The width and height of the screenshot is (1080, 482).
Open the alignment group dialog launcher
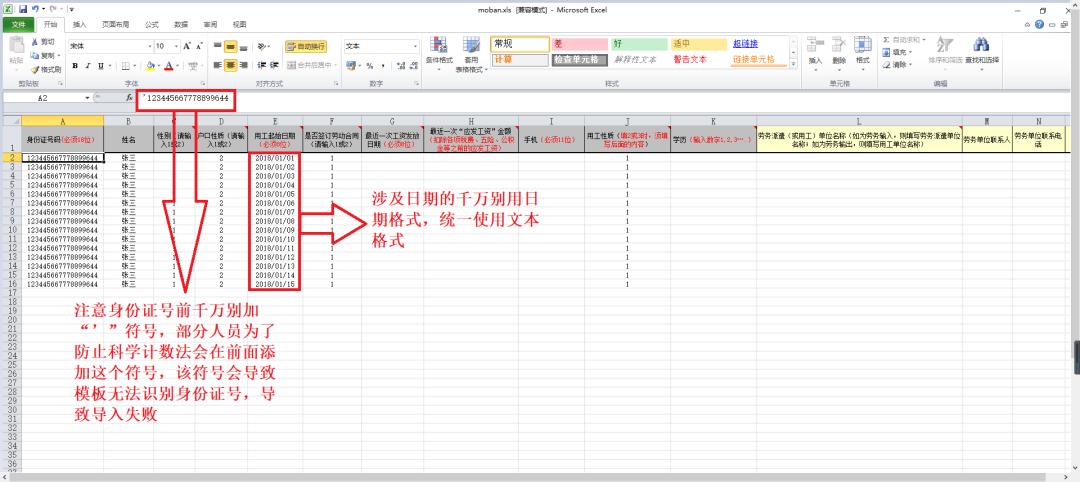(x=336, y=83)
